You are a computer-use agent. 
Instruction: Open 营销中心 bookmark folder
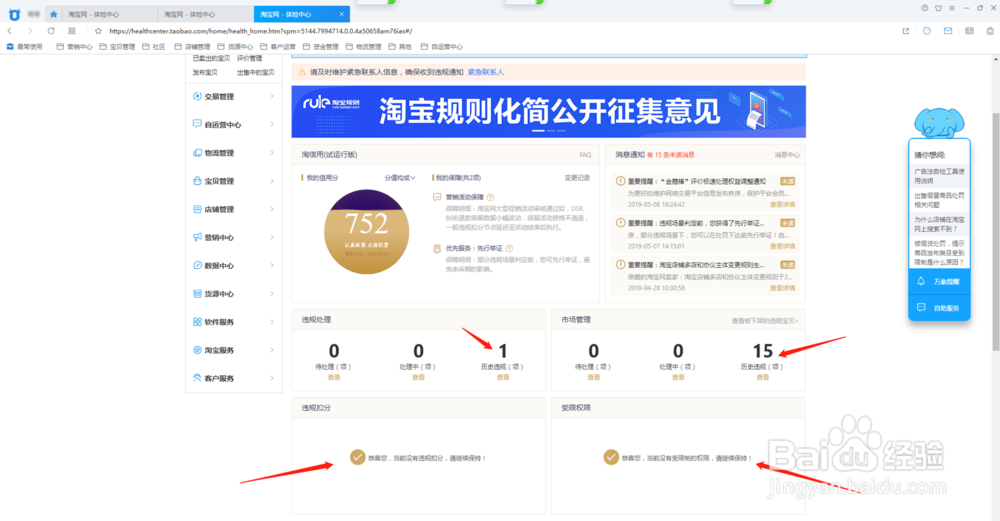click(75, 47)
